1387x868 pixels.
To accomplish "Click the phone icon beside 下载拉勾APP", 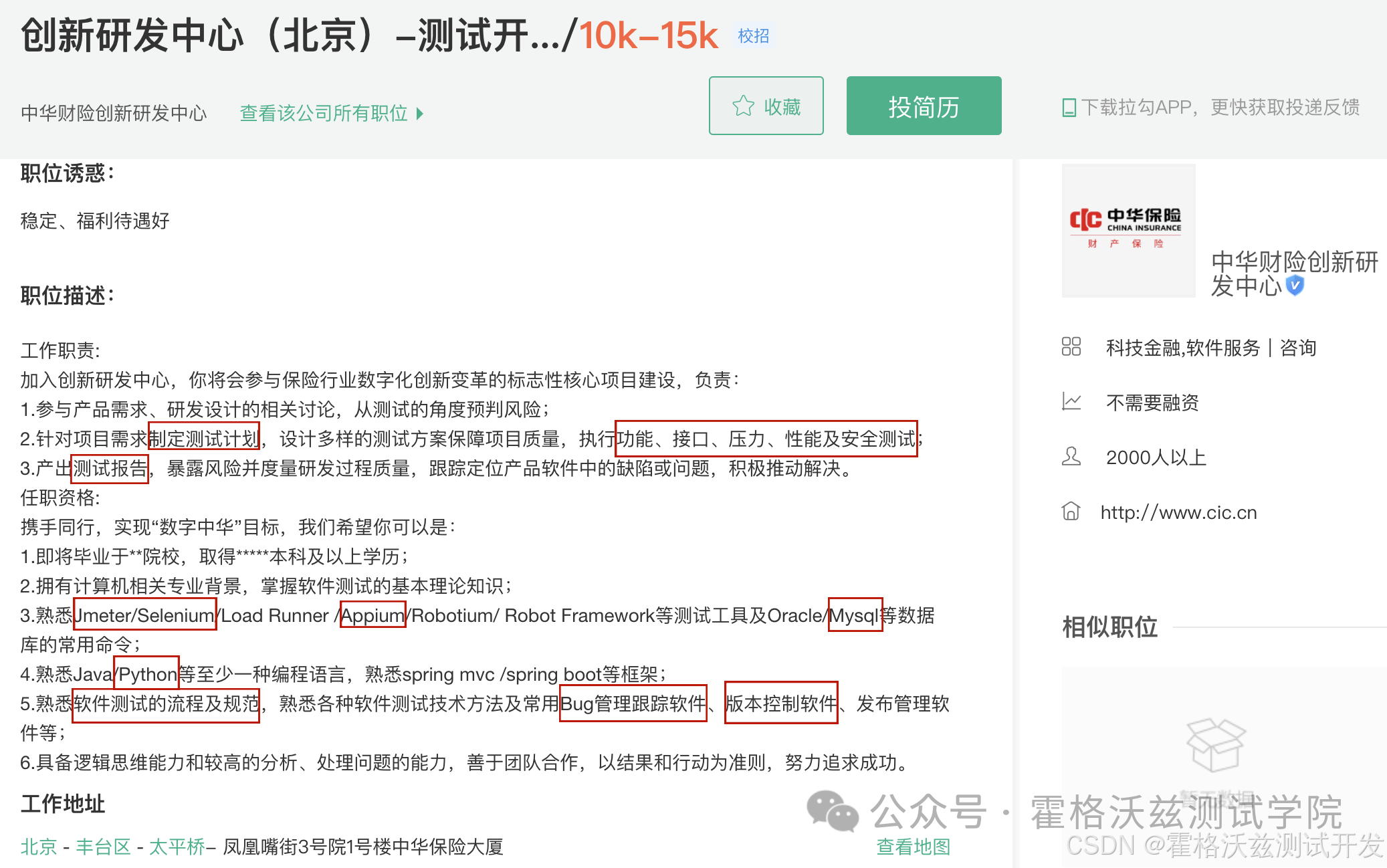I will pyautogui.click(x=1069, y=108).
